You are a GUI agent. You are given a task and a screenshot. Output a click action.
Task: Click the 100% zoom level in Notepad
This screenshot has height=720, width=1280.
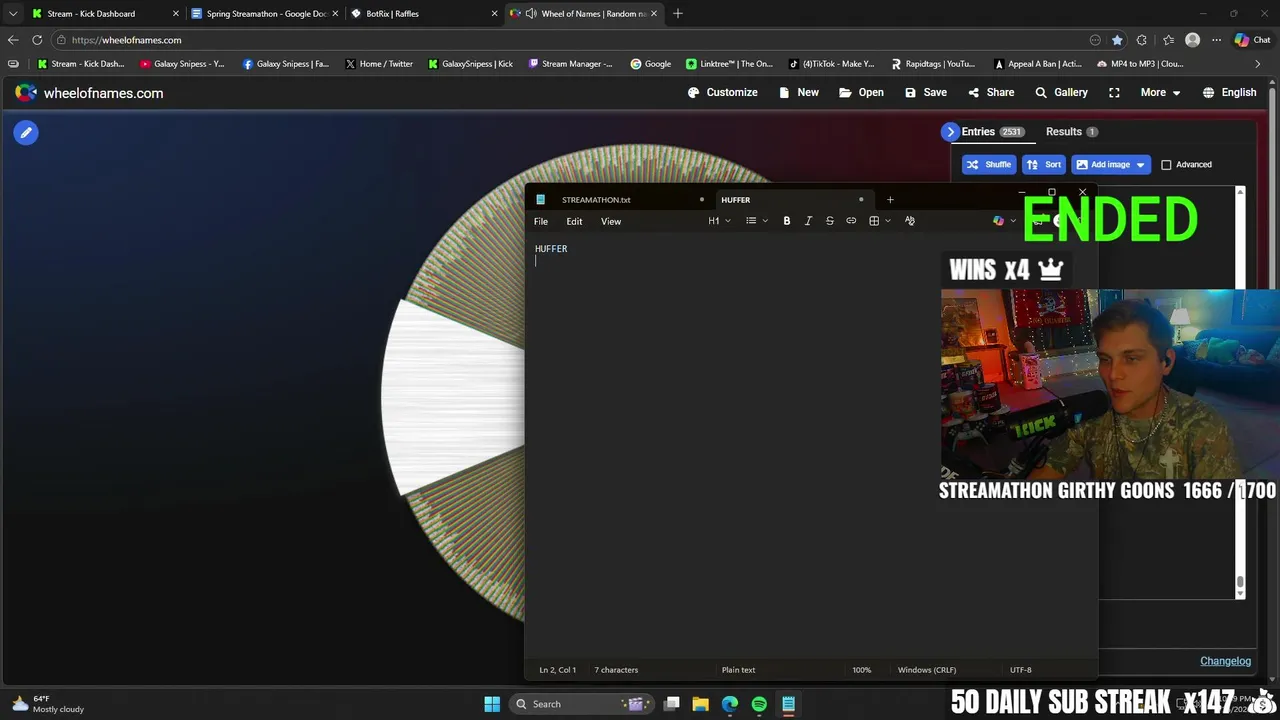[x=861, y=670]
